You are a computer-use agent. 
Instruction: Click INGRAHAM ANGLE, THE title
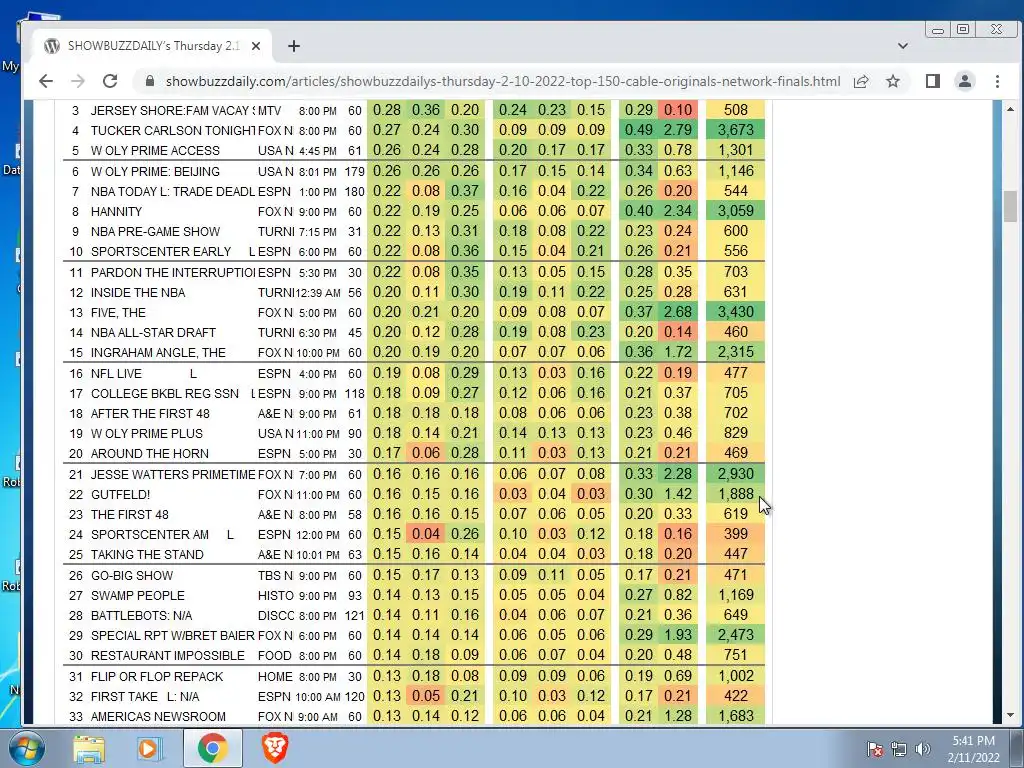[158, 353]
